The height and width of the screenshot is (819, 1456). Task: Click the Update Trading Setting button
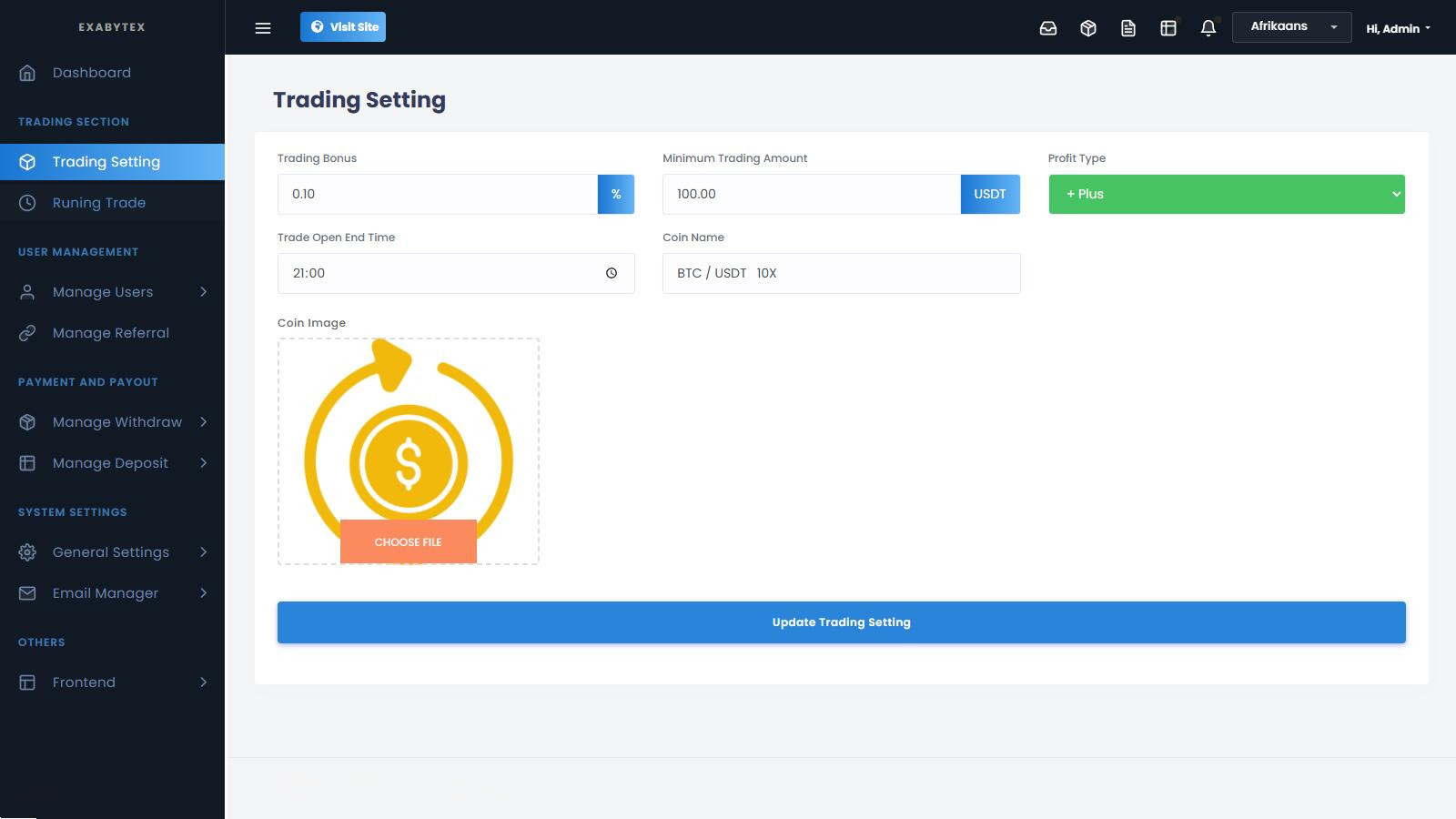pyautogui.click(x=841, y=622)
